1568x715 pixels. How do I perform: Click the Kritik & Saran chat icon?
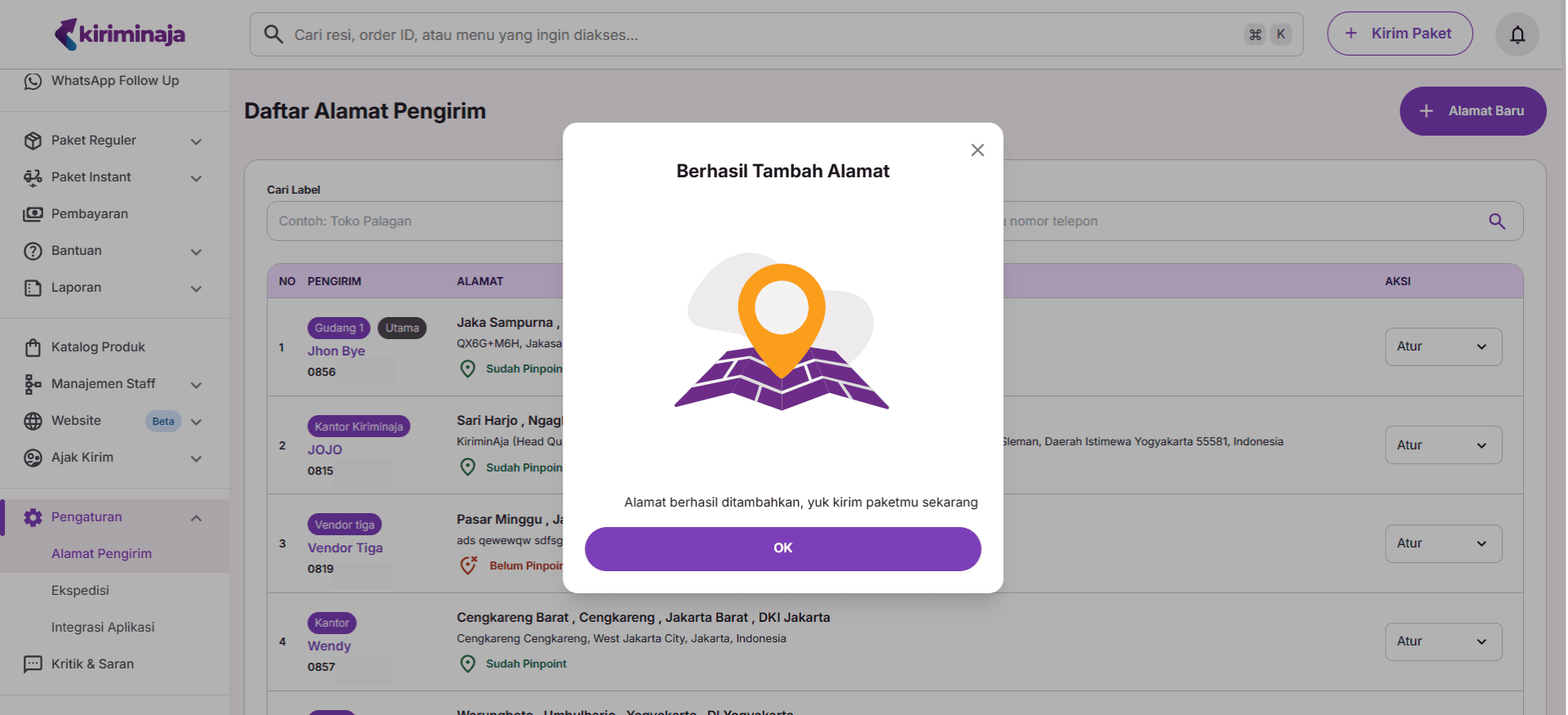tap(33, 664)
